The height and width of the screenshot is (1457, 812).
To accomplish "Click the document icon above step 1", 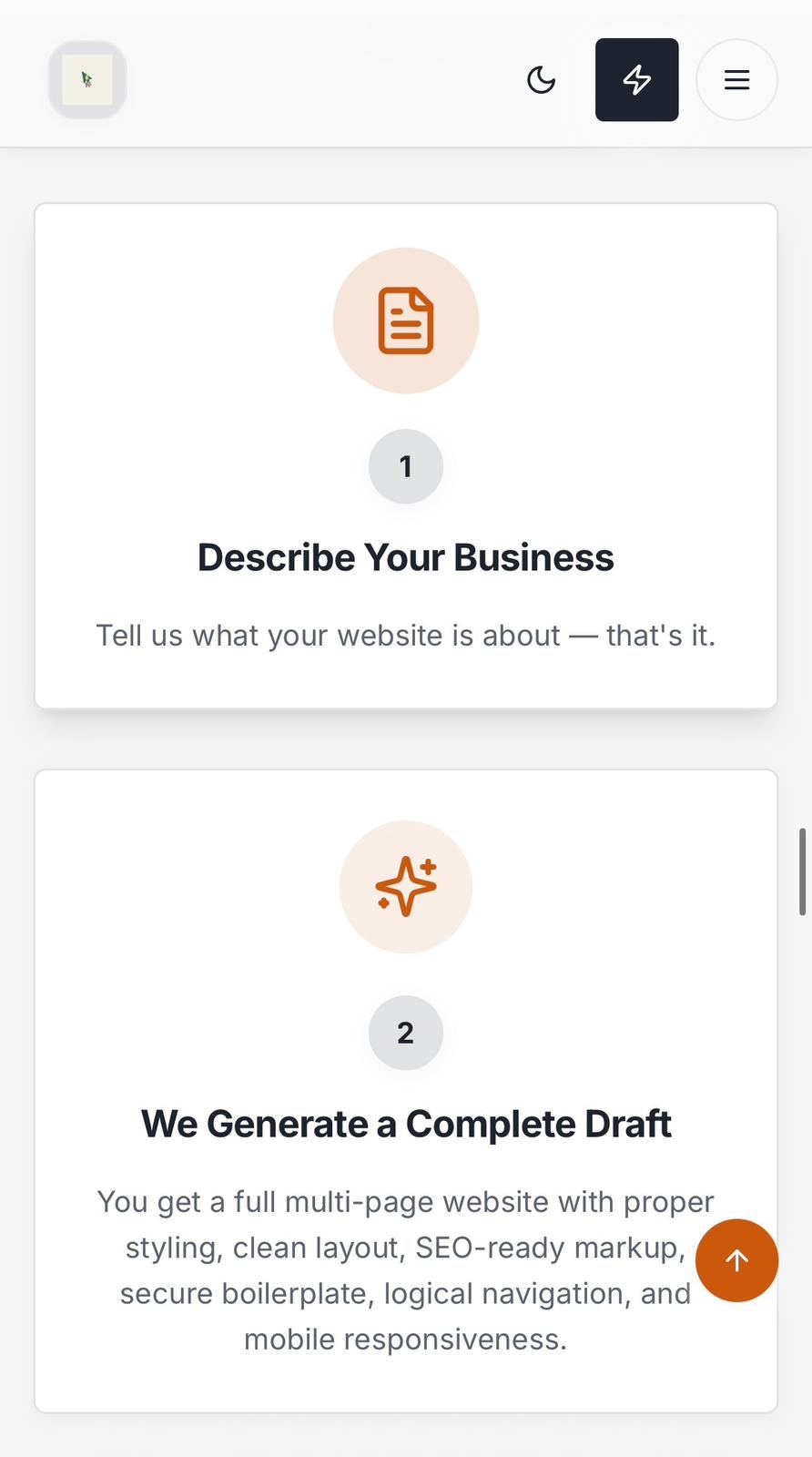I will tap(405, 321).
